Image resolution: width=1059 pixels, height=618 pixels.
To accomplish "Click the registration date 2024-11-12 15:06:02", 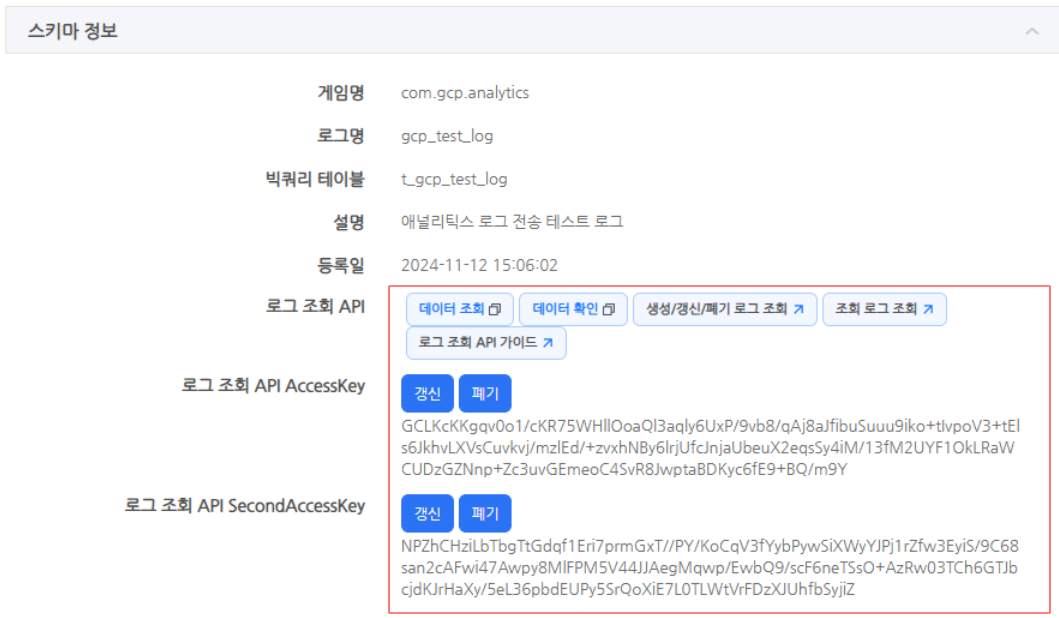I will [x=479, y=266].
